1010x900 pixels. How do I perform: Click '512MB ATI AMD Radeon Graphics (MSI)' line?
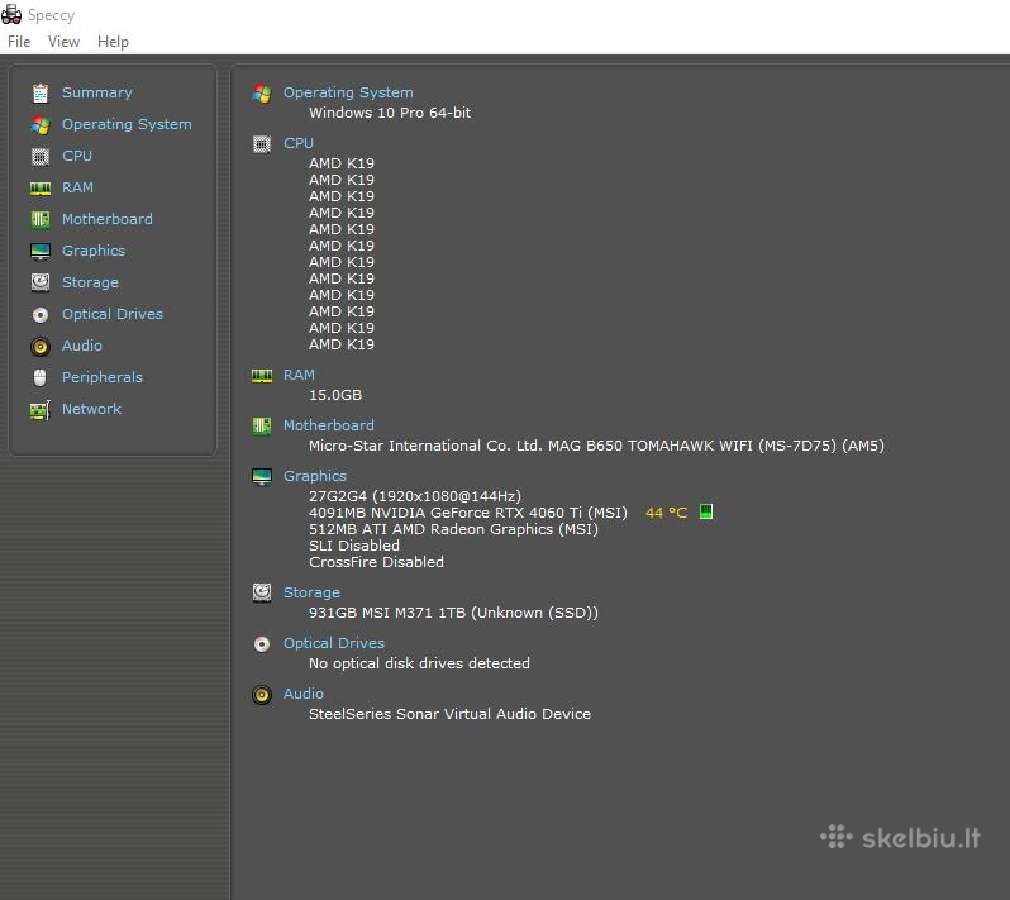(453, 529)
